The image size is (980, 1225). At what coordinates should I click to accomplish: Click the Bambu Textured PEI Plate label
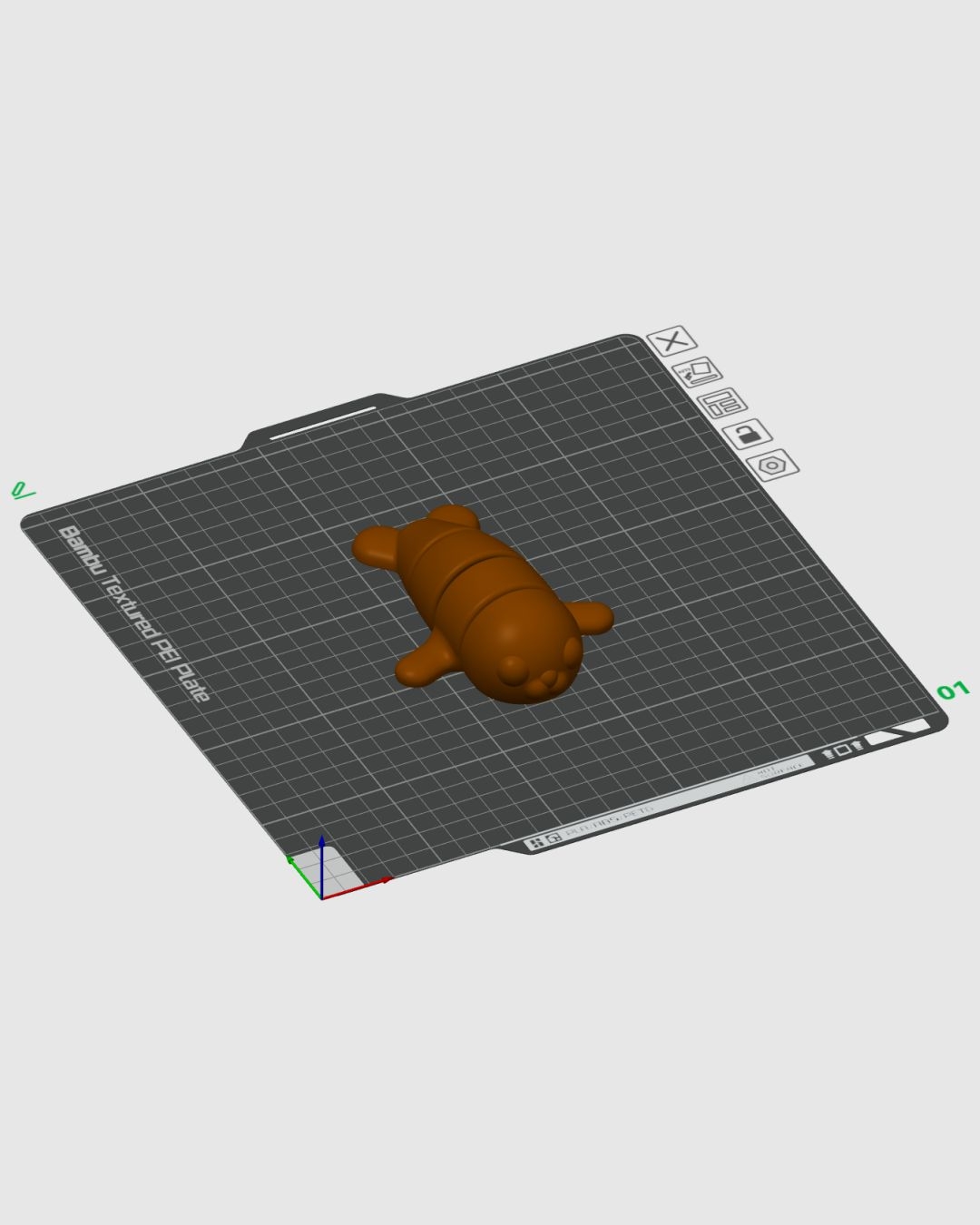[x=132, y=608]
